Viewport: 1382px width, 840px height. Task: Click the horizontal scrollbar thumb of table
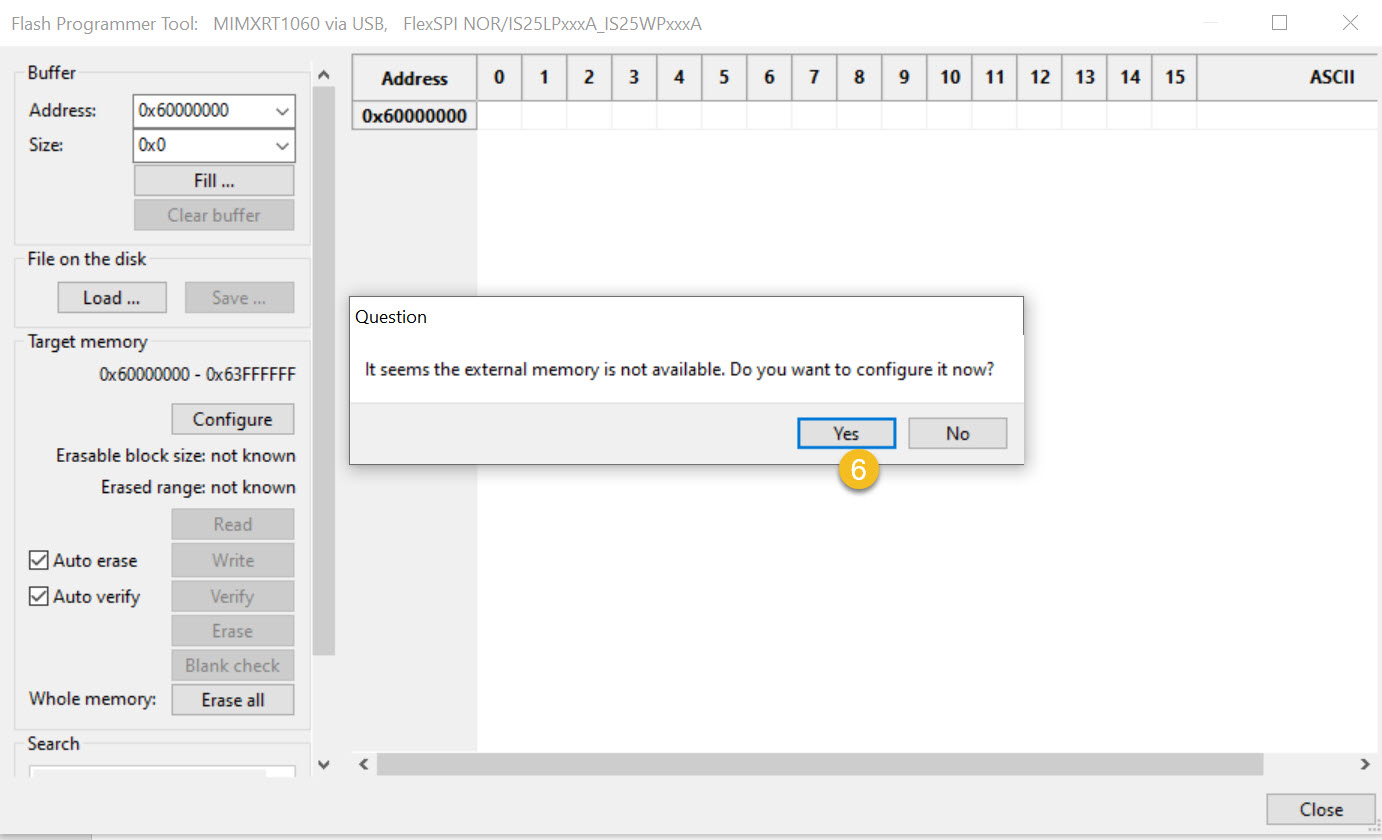[x=820, y=764]
